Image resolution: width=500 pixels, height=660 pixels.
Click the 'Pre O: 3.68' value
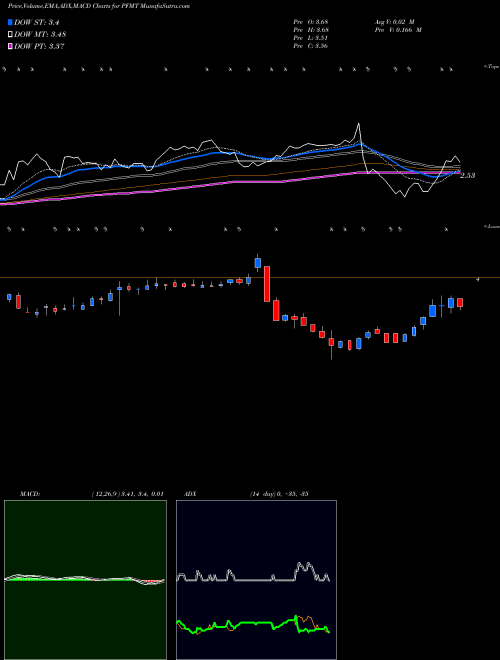(x=311, y=22)
